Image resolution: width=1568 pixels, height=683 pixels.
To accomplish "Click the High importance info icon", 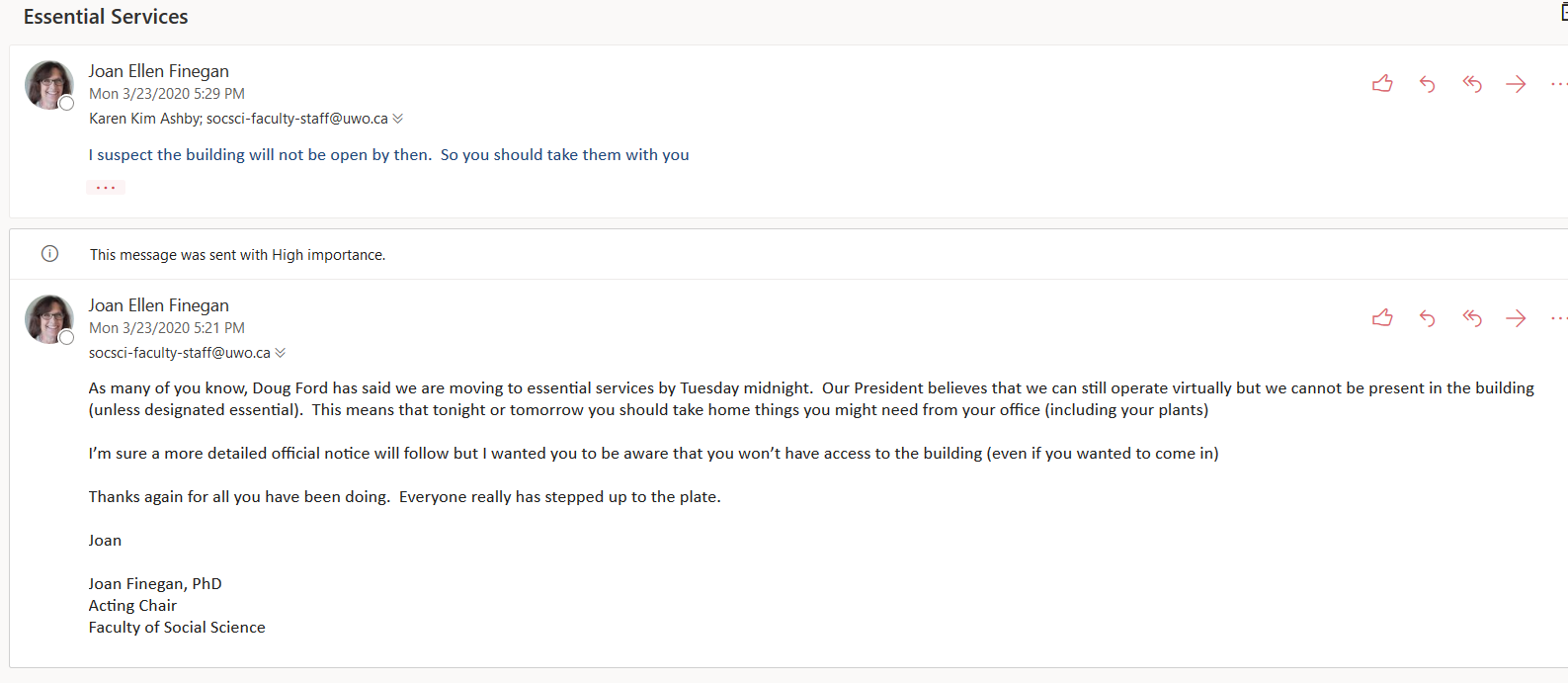I will tap(49, 254).
